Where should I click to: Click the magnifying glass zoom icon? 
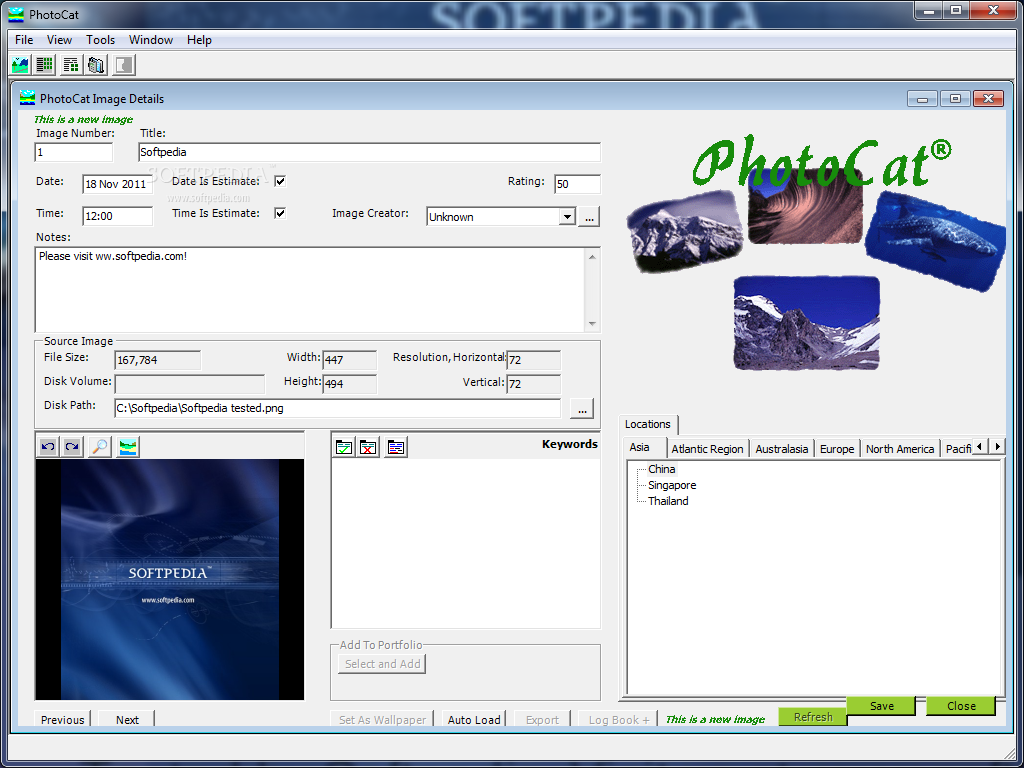click(x=99, y=447)
